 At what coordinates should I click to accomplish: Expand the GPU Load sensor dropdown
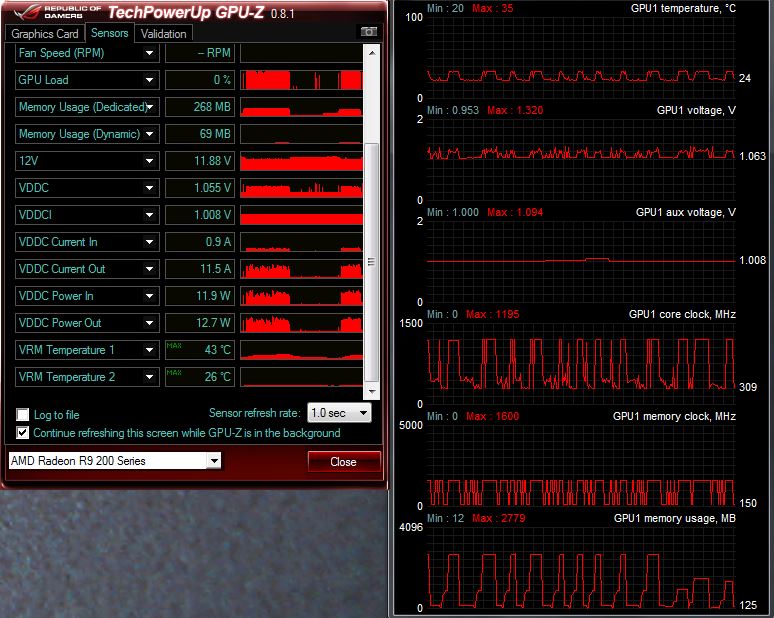pos(149,80)
